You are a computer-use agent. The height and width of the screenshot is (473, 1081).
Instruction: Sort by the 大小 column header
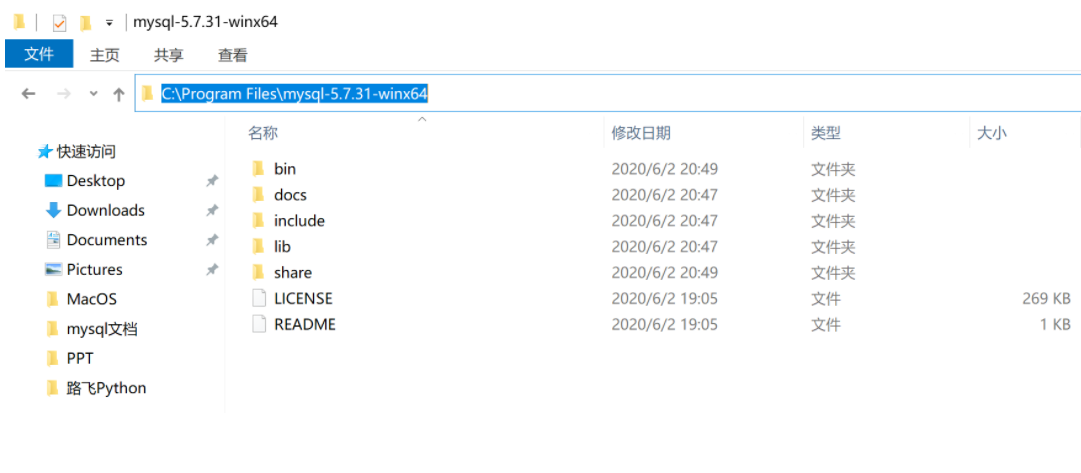point(991,133)
